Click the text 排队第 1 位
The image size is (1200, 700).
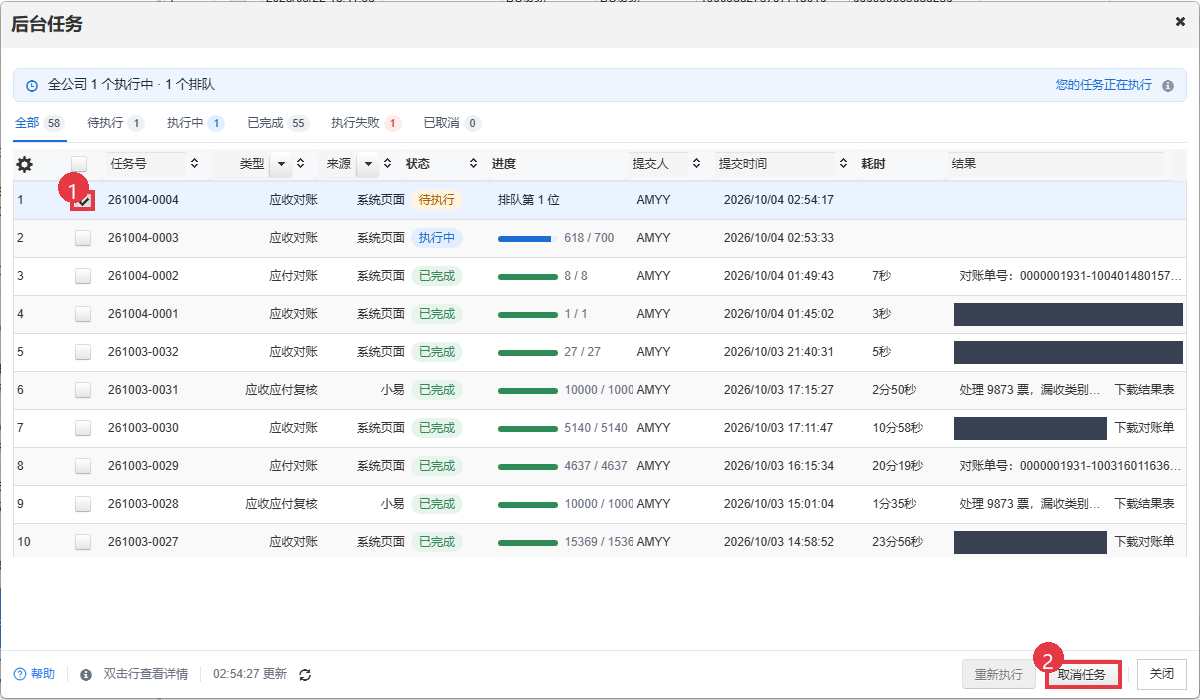click(528, 200)
